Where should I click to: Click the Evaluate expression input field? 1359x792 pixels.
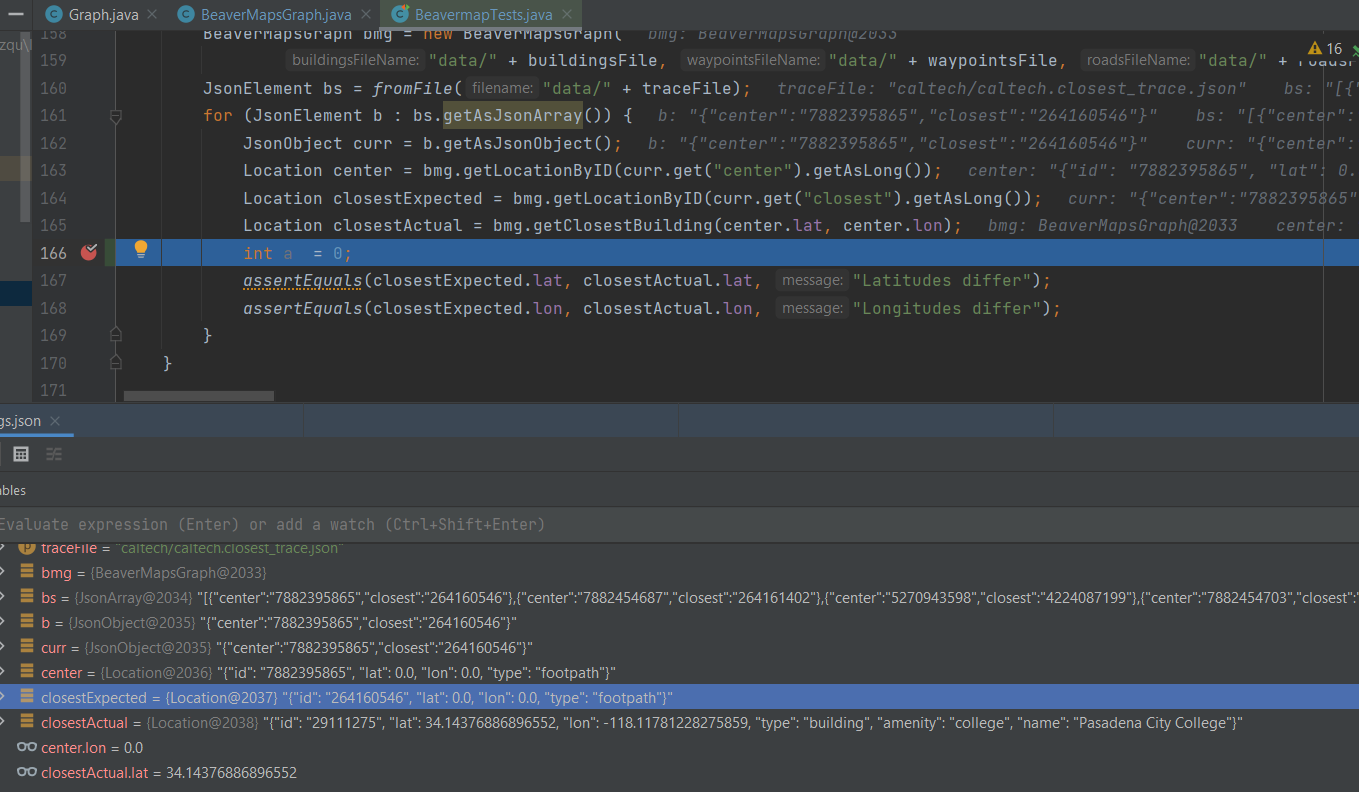pyautogui.click(x=400, y=524)
